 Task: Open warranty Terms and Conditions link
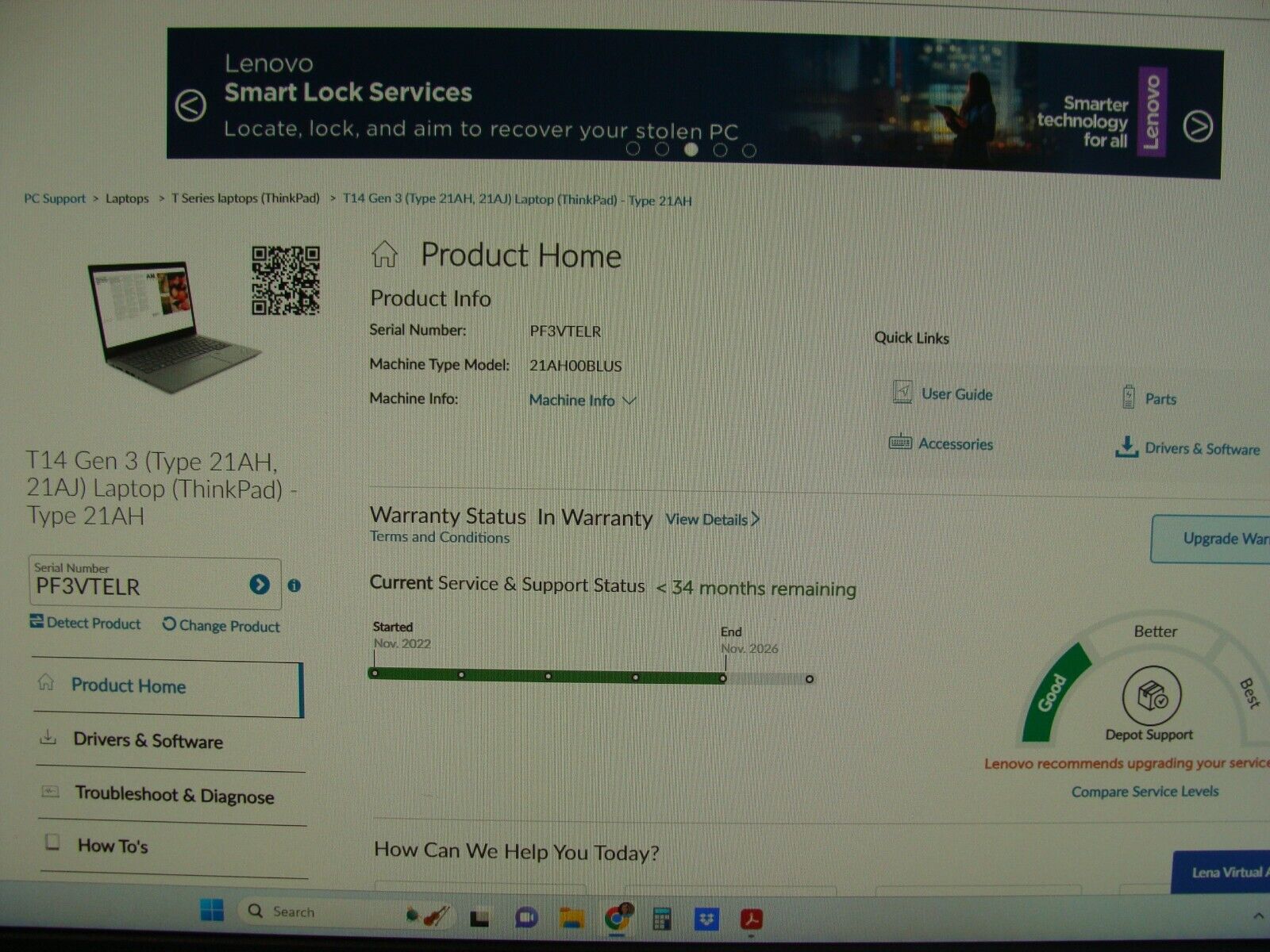point(440,537)
